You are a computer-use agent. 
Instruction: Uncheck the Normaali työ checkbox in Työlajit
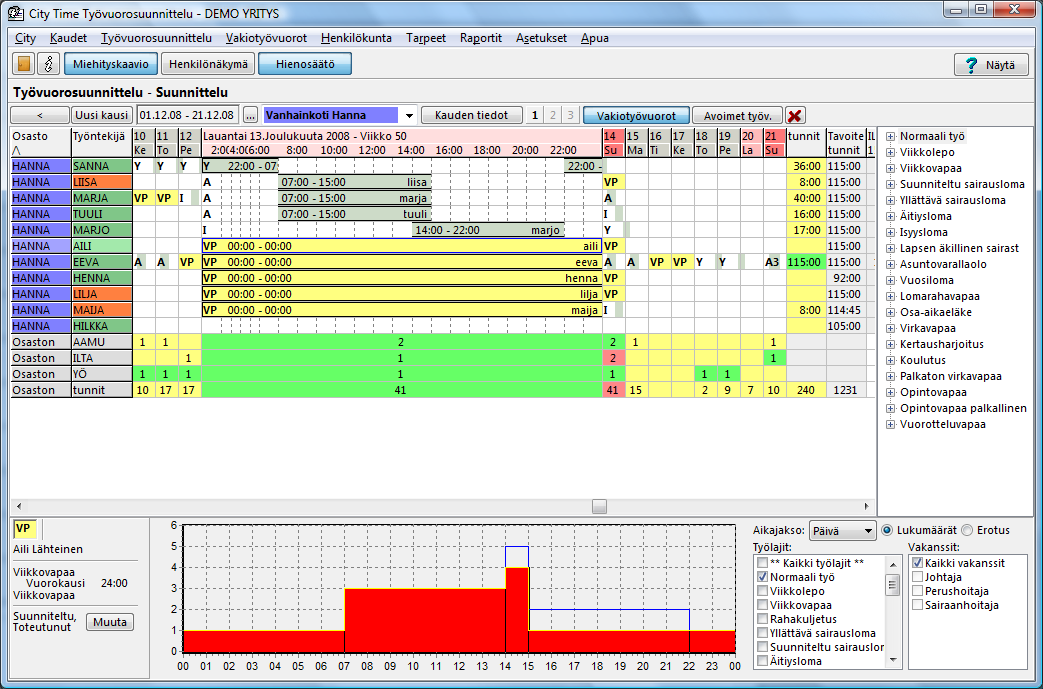point(762,577)
